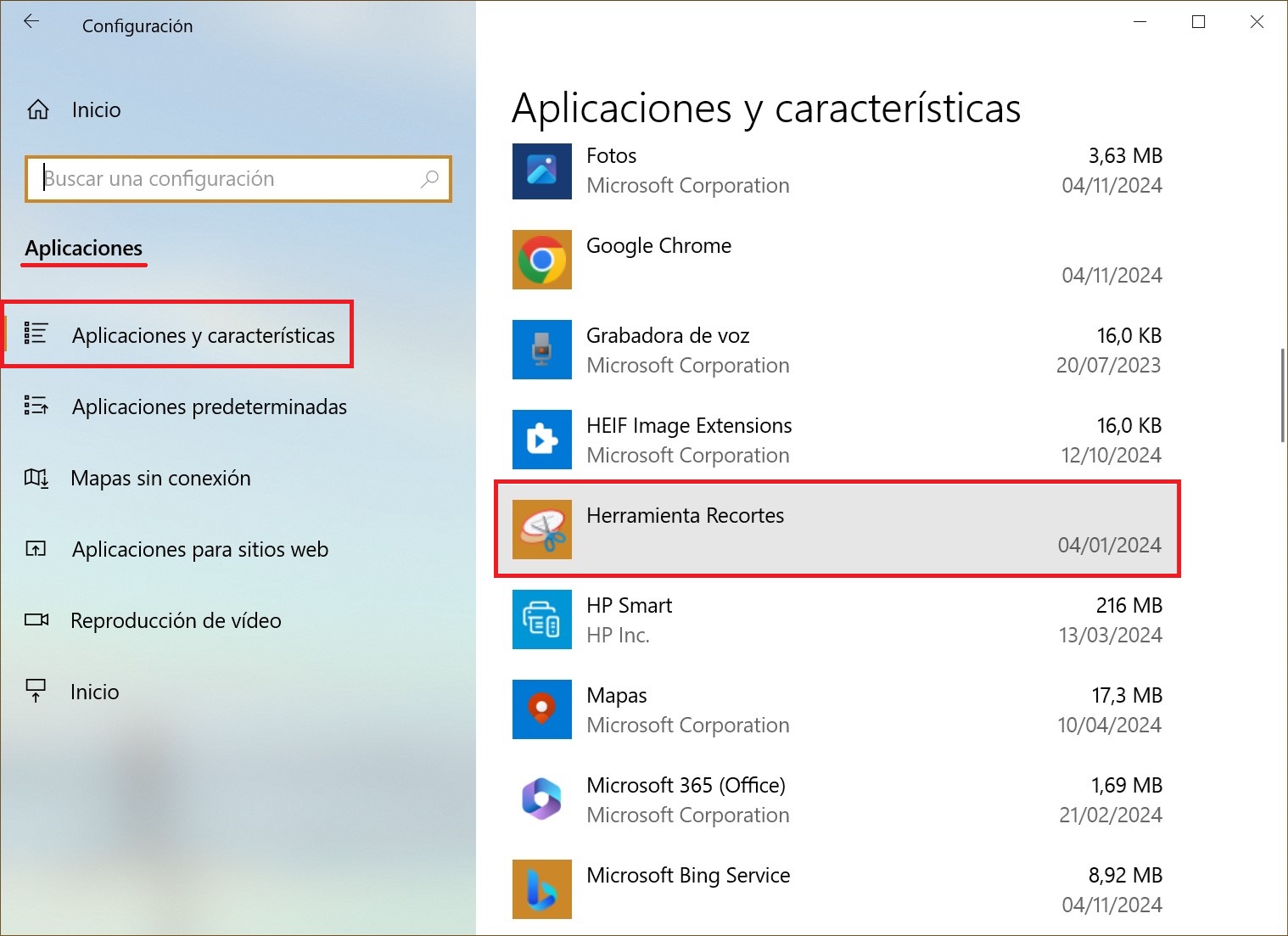Go to Reproducción de vídeo
The image size is (1288, 936).
click(176, 620)
